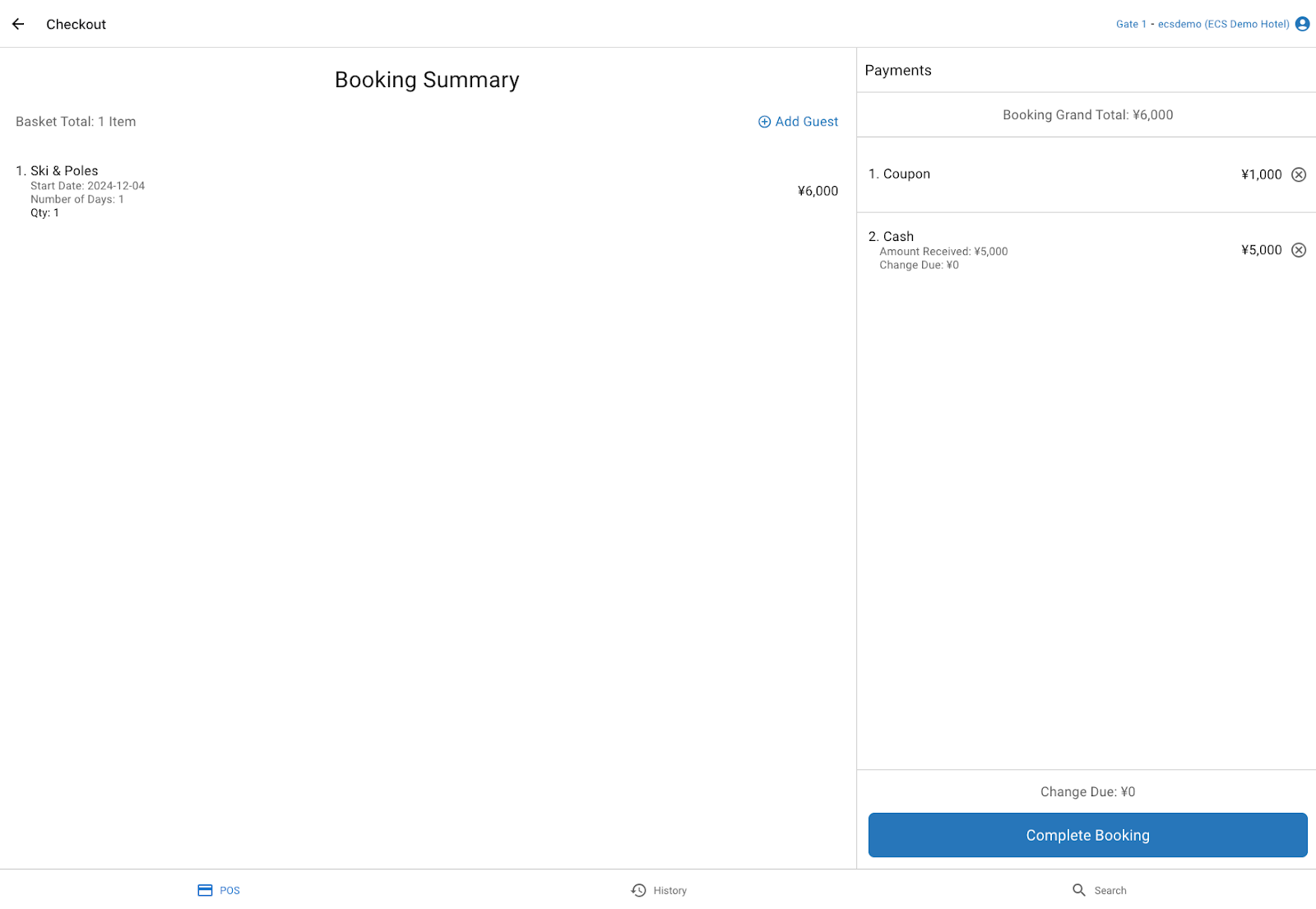Switch to the POS tab label
The width and height of the screenshot is (1316, 909).
[230, 891]
